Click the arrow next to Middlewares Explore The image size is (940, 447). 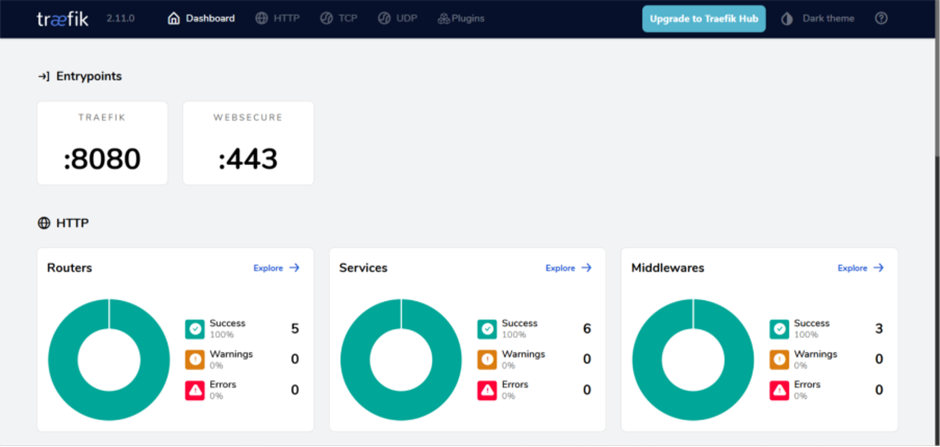click(x=879, y=268)
